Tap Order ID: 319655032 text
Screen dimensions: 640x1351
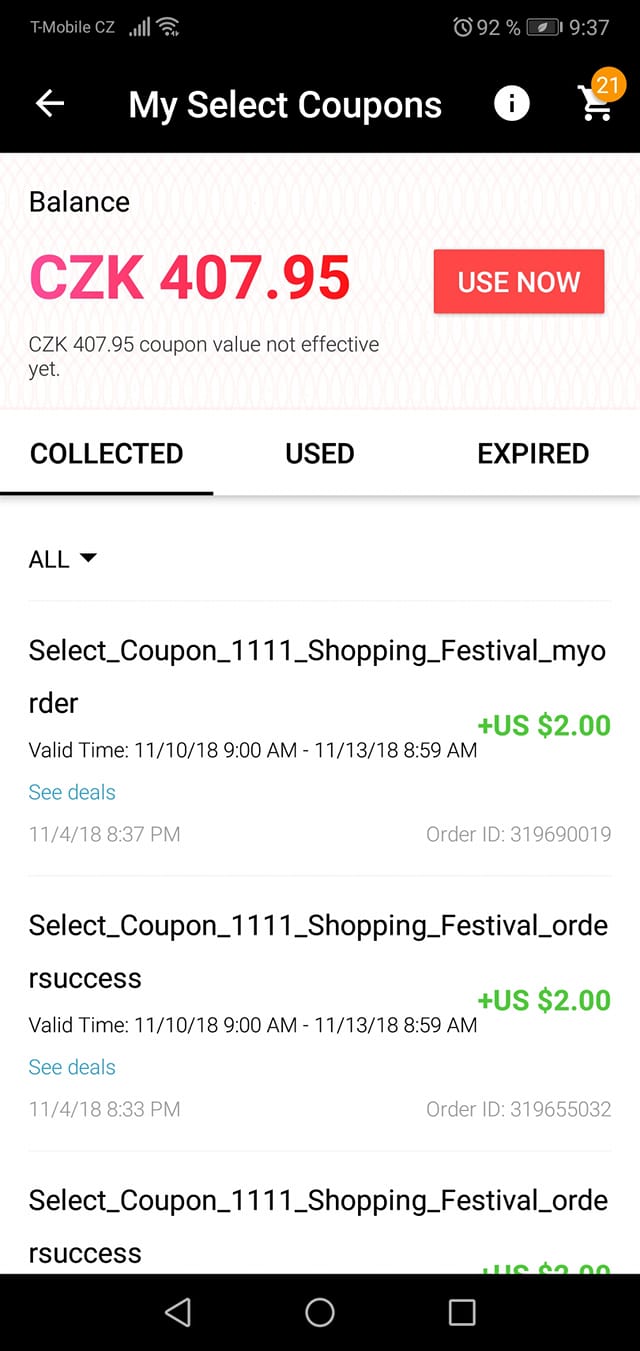click(x=518, y=1109)
